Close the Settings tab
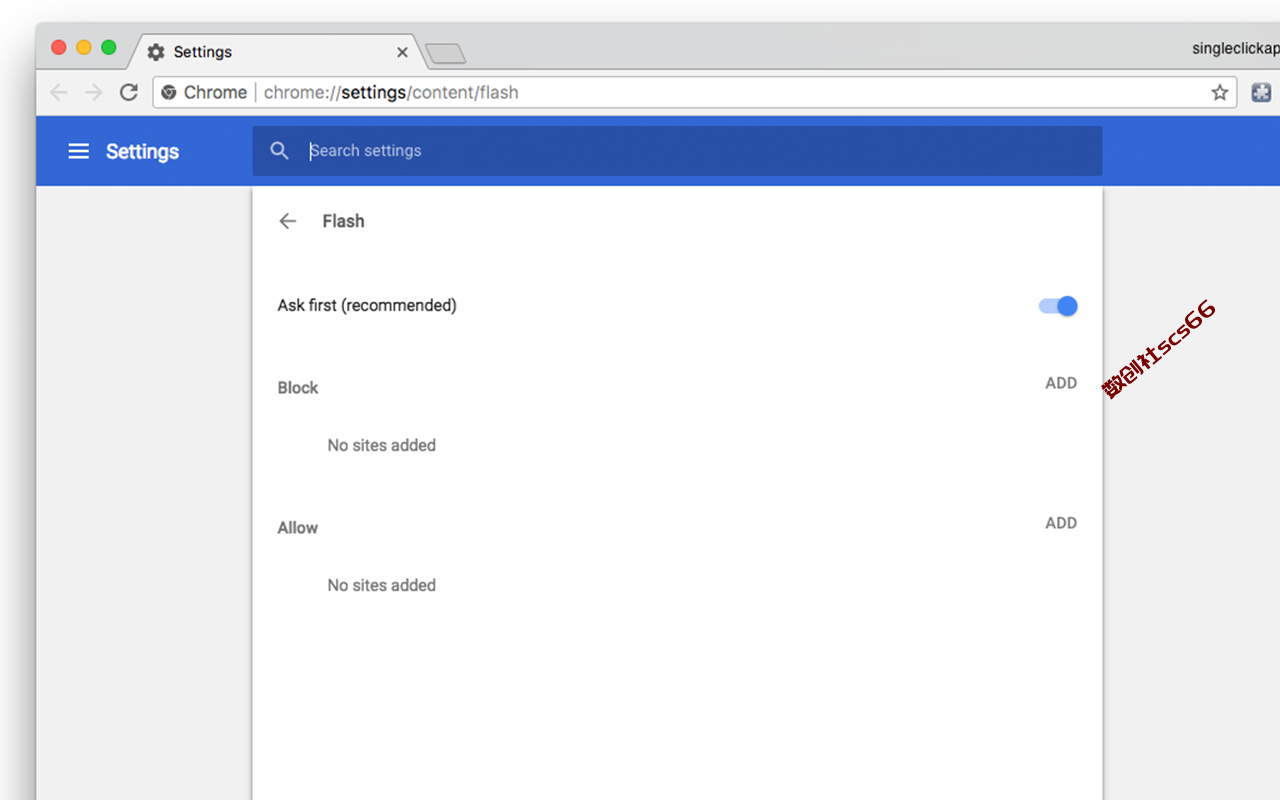This screenshot has height=800, width=1280. pyautogui.click(x=402, y=52)
